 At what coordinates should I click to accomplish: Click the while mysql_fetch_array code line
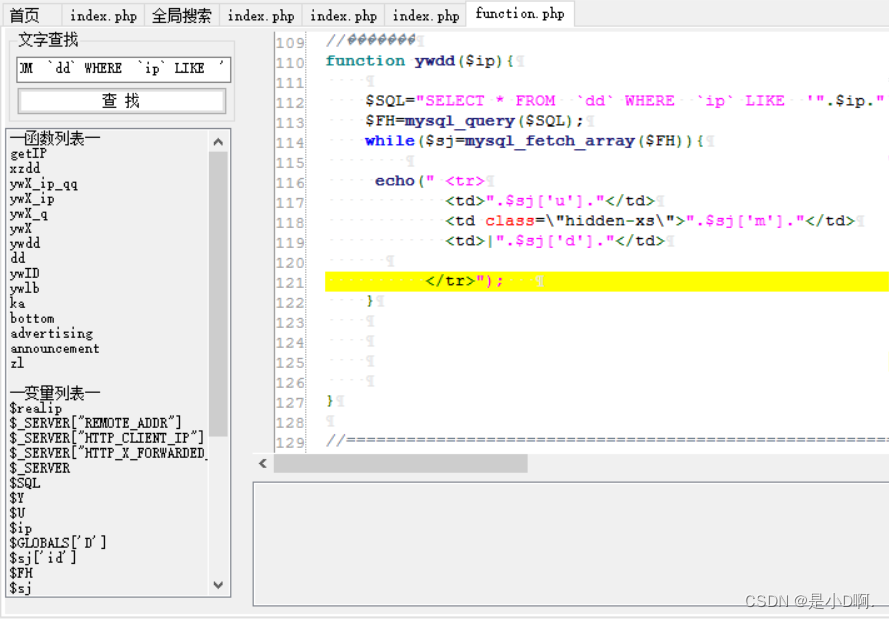pyautogui.click(x=534, y=141)
